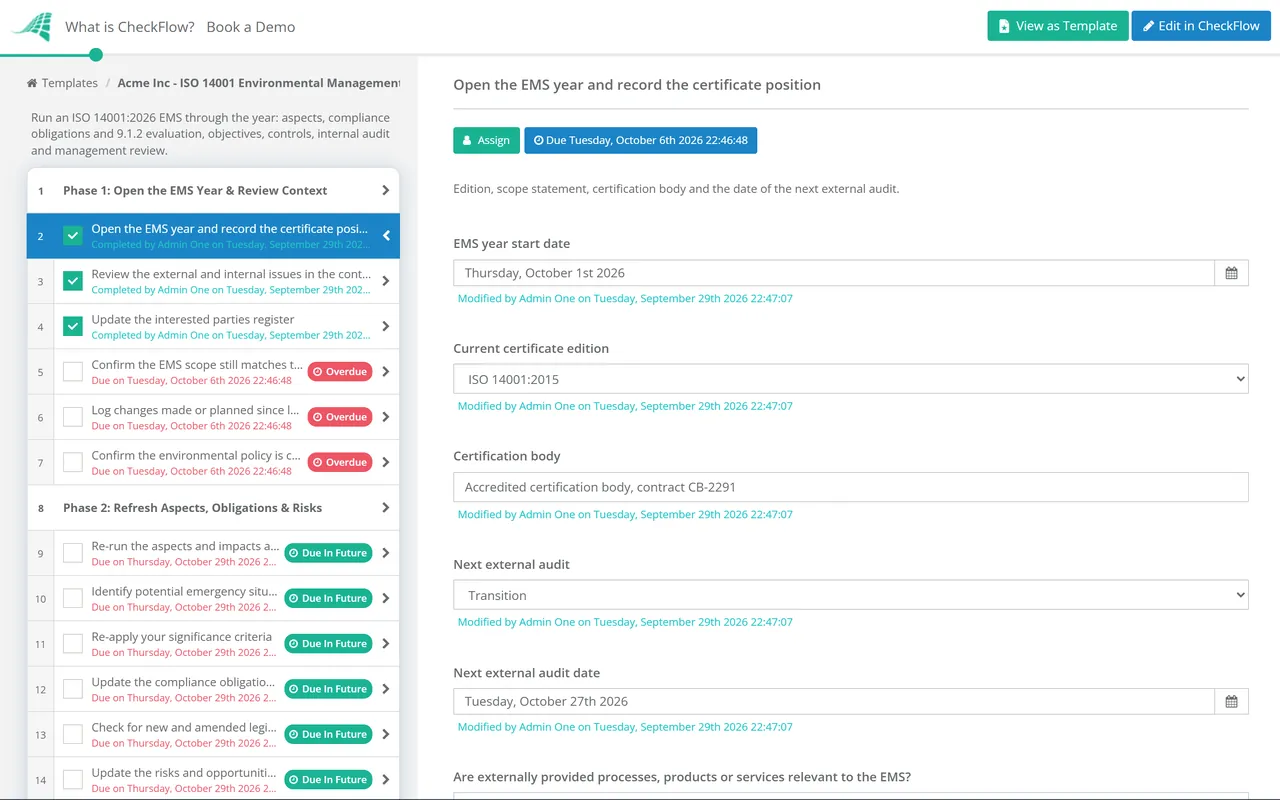Click the EMS year start date field

(x=834, y=273)
